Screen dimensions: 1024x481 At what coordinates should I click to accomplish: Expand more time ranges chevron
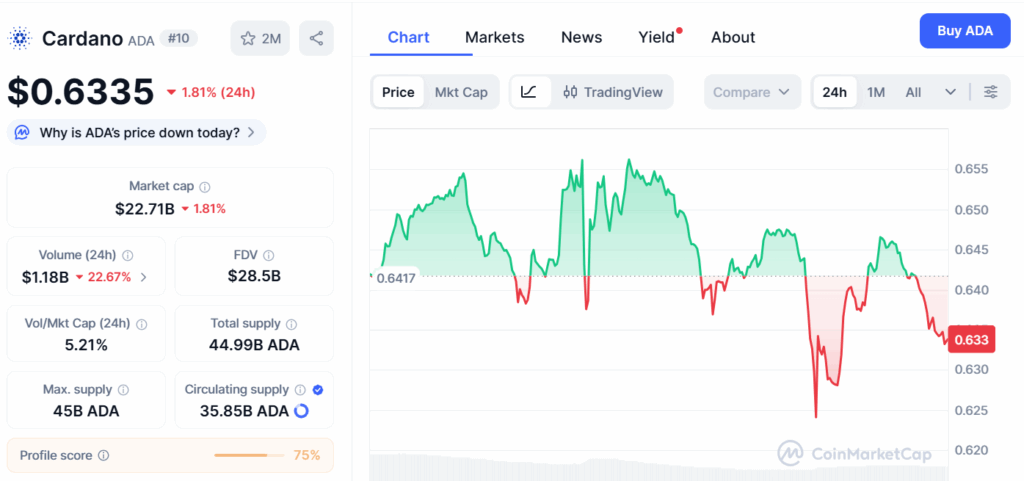(950, 92)
